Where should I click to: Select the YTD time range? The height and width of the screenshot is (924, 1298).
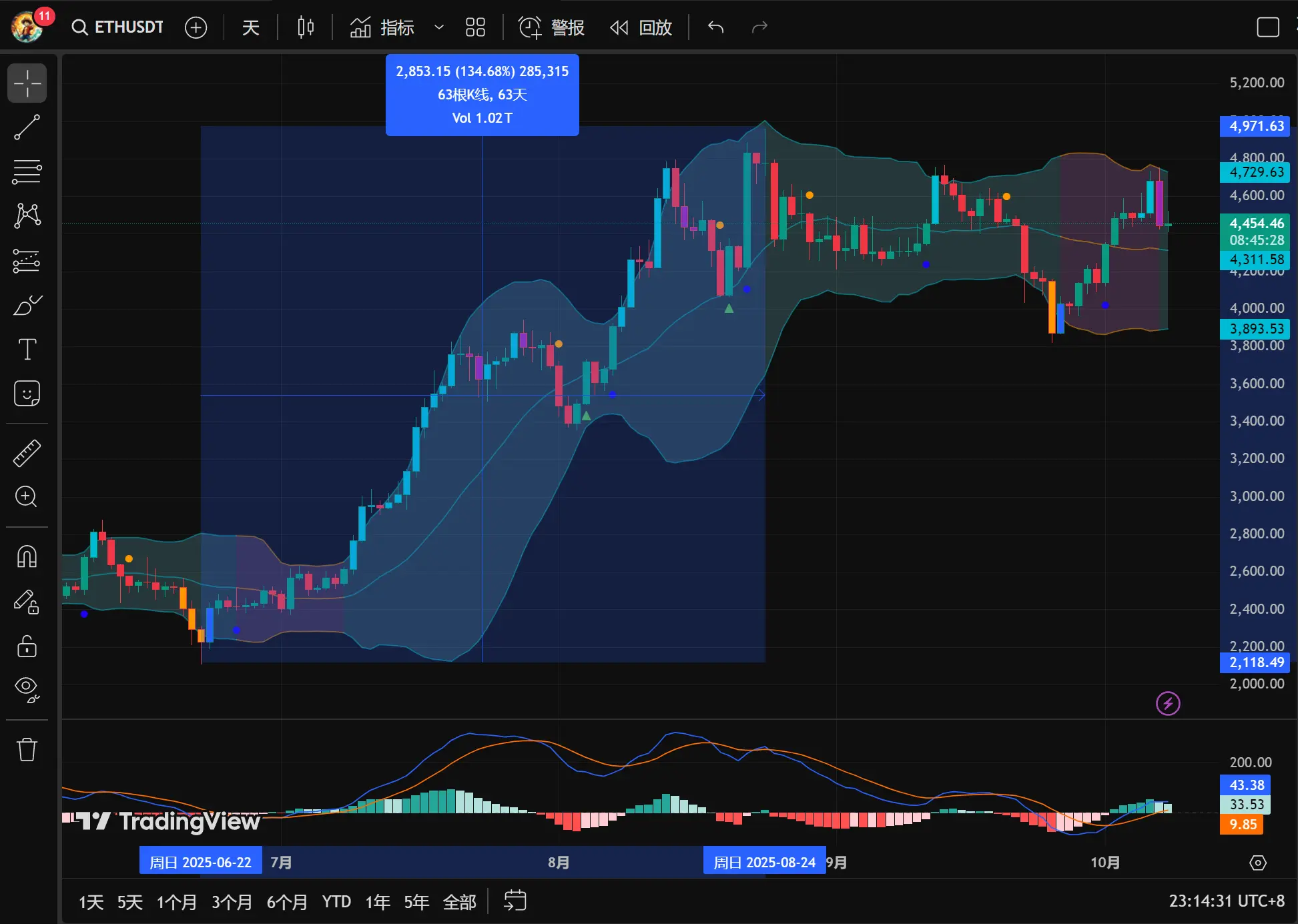(336, 902)
